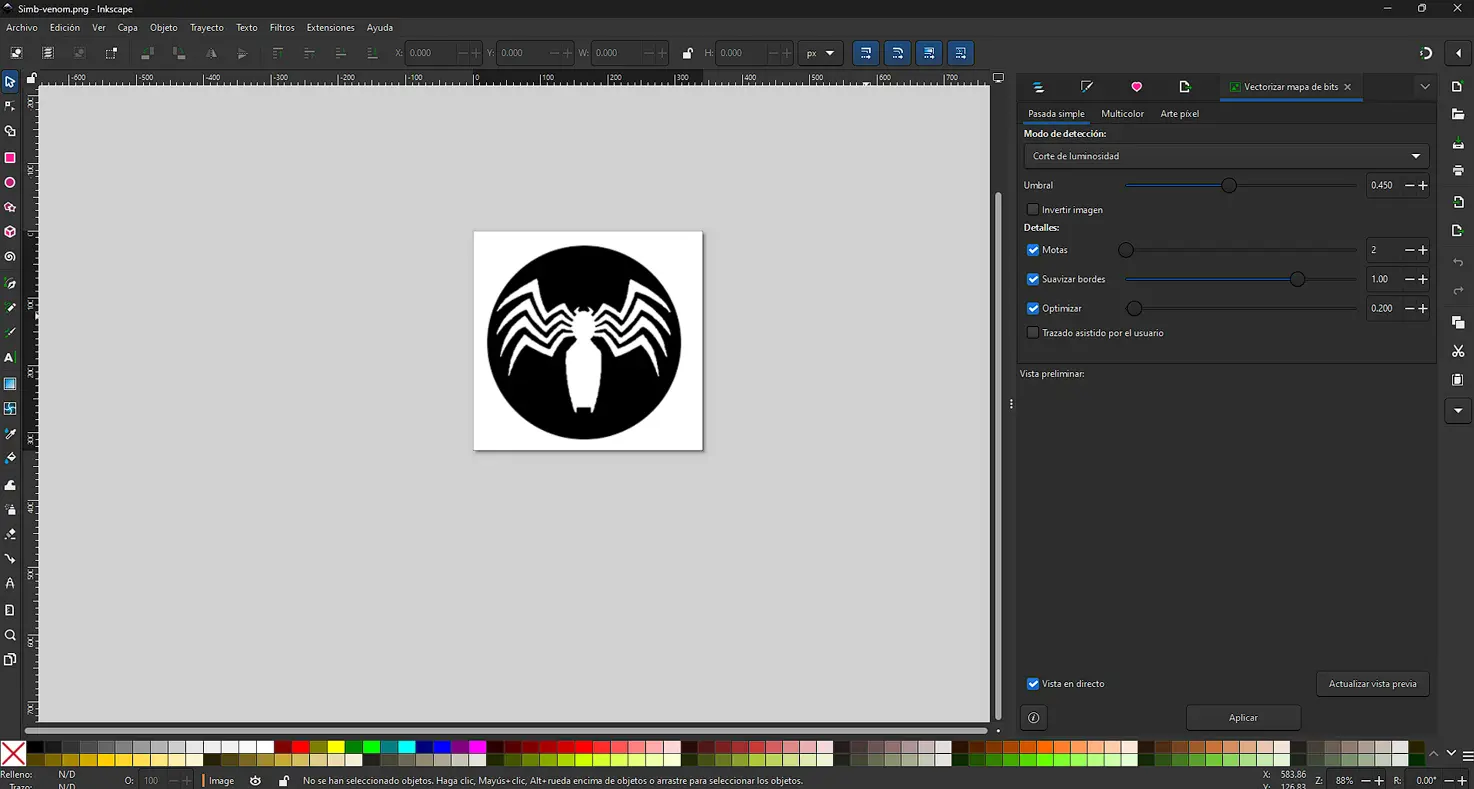Image resolution: width=1474 pixels, height=789 pixels.
Task: Select the Ellipse tool
Action: coord(10,182)
